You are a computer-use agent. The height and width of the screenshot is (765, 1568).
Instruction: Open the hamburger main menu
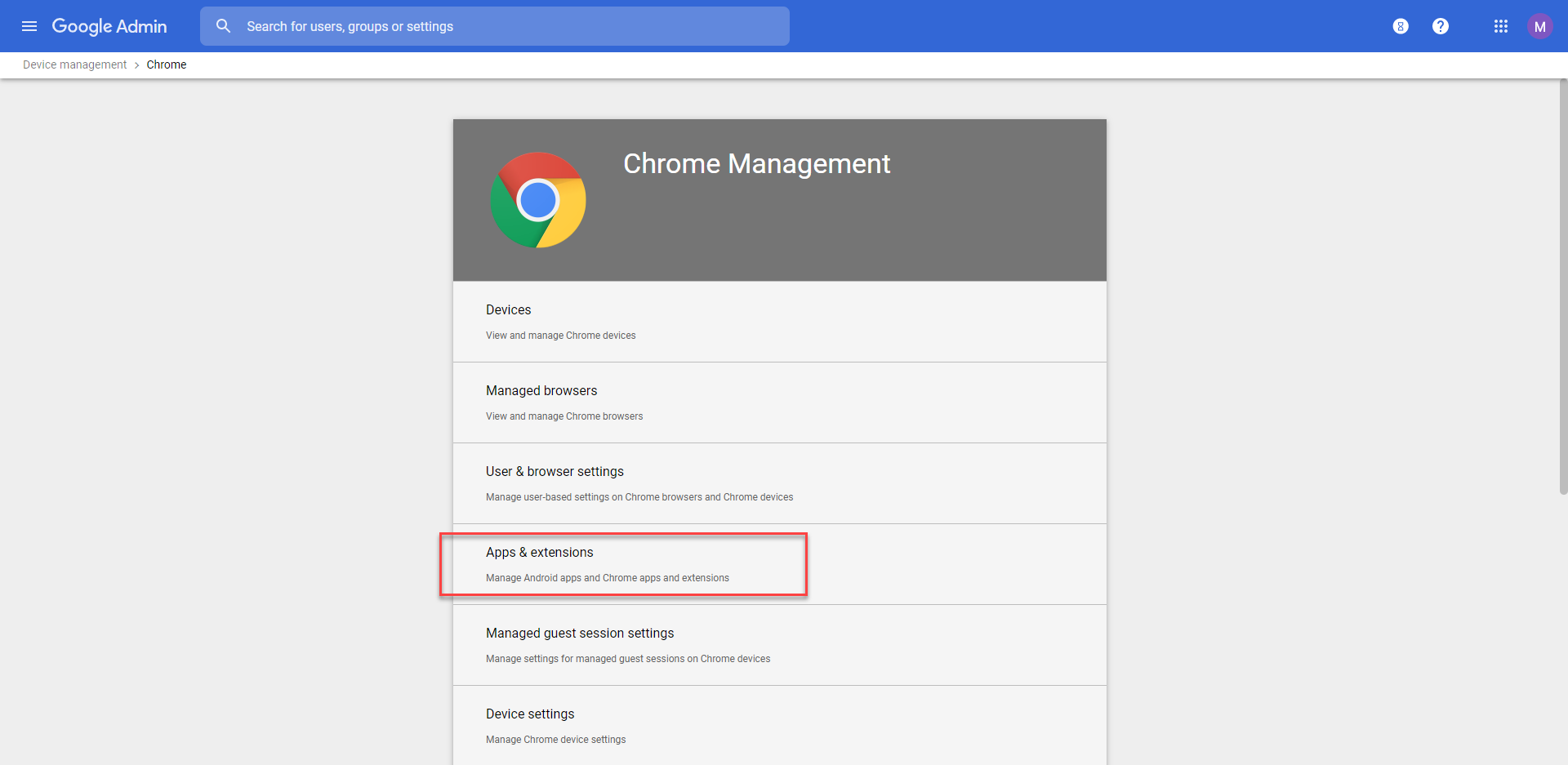29,26
